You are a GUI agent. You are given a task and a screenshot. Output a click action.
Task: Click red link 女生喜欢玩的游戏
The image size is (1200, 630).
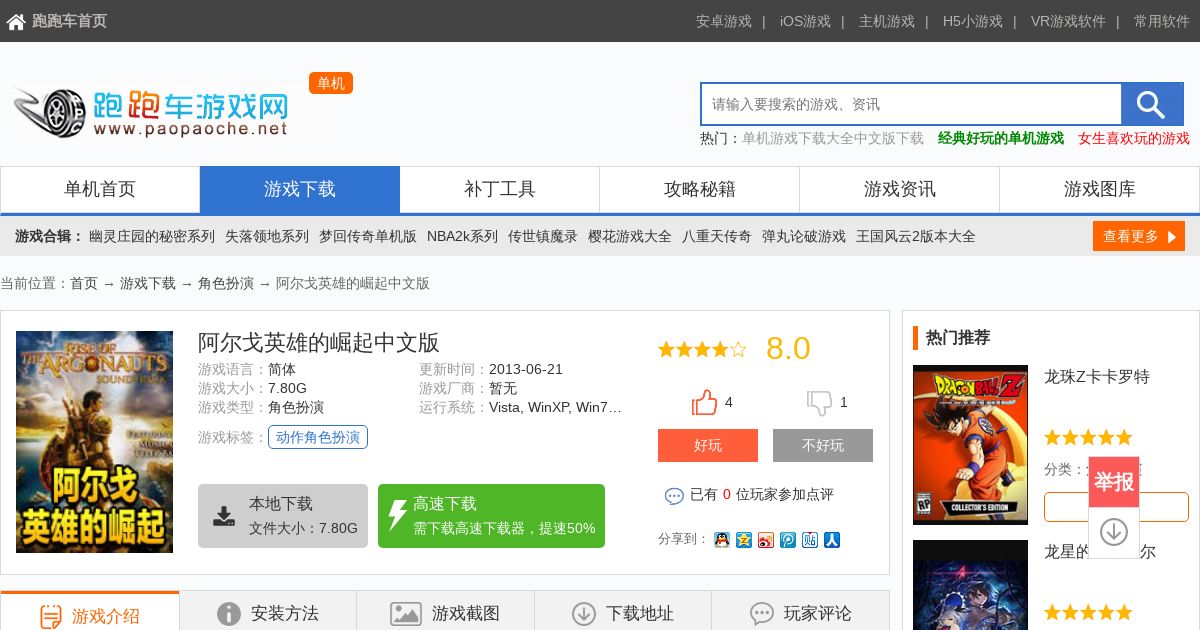(x=1134, y=138)
